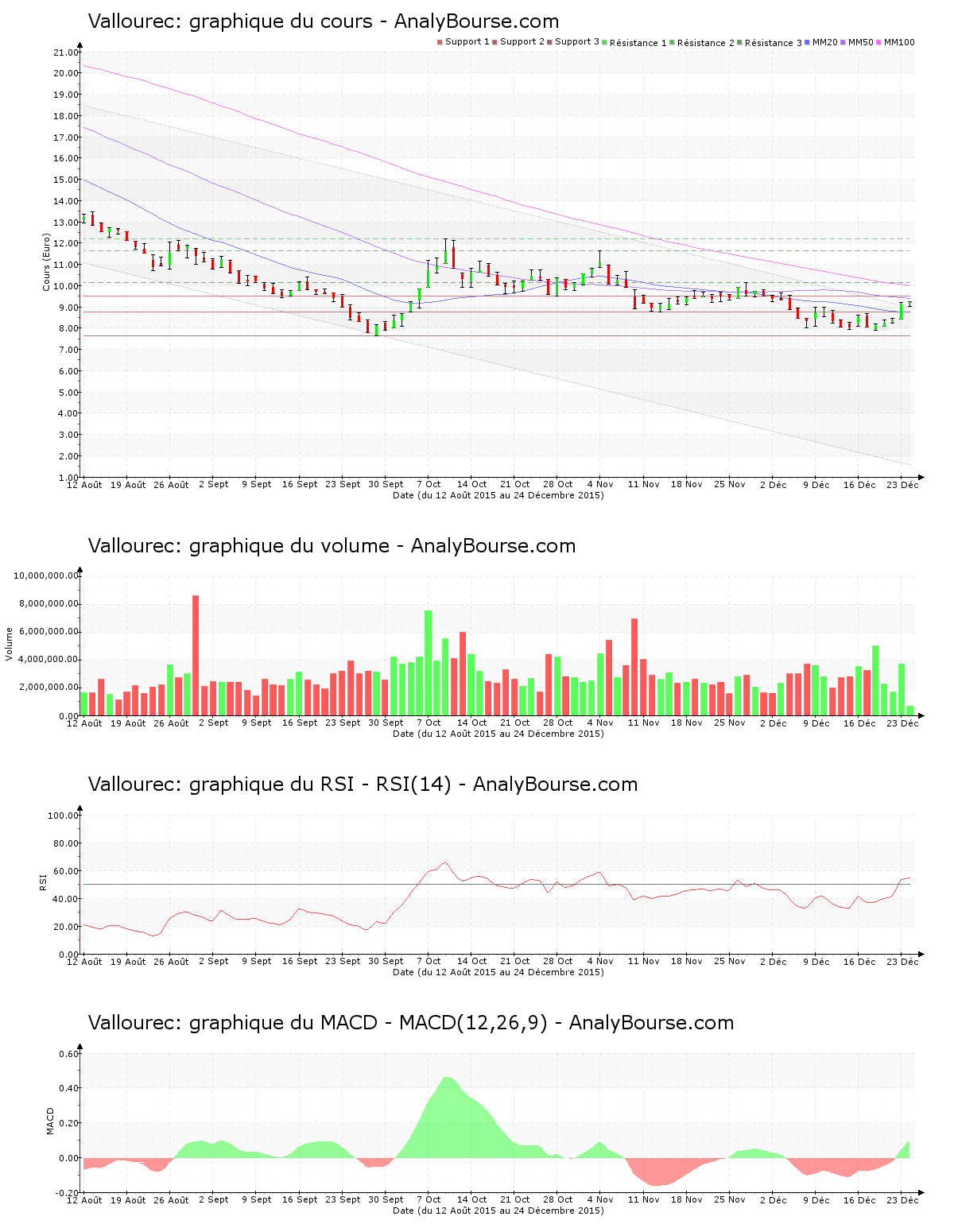
Task: Click '12 Août' on the MACD chart axis
Action: click(84, 1200)
